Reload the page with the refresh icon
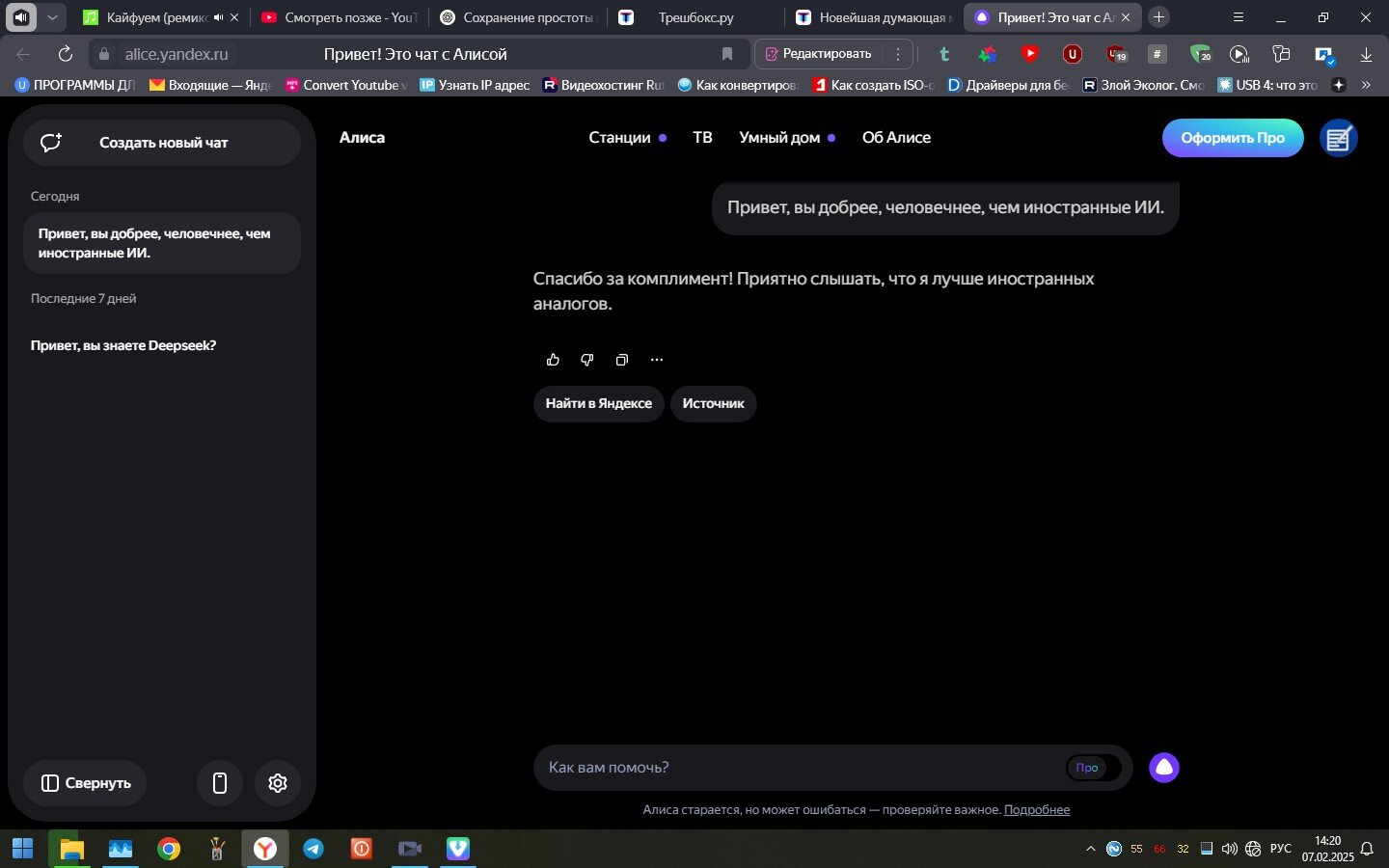The height and width of the screenshot is (868, 1389). 66,54
